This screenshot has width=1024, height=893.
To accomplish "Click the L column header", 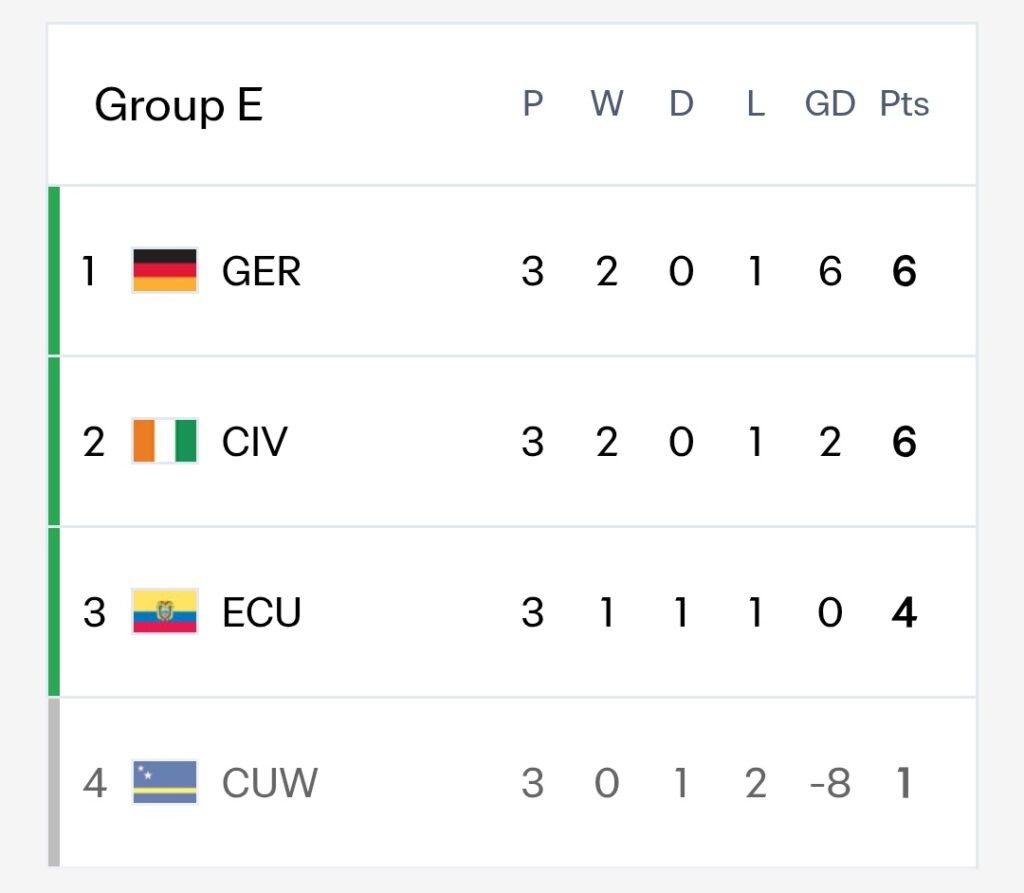I will pyautogui.click(x=756, y=103).
